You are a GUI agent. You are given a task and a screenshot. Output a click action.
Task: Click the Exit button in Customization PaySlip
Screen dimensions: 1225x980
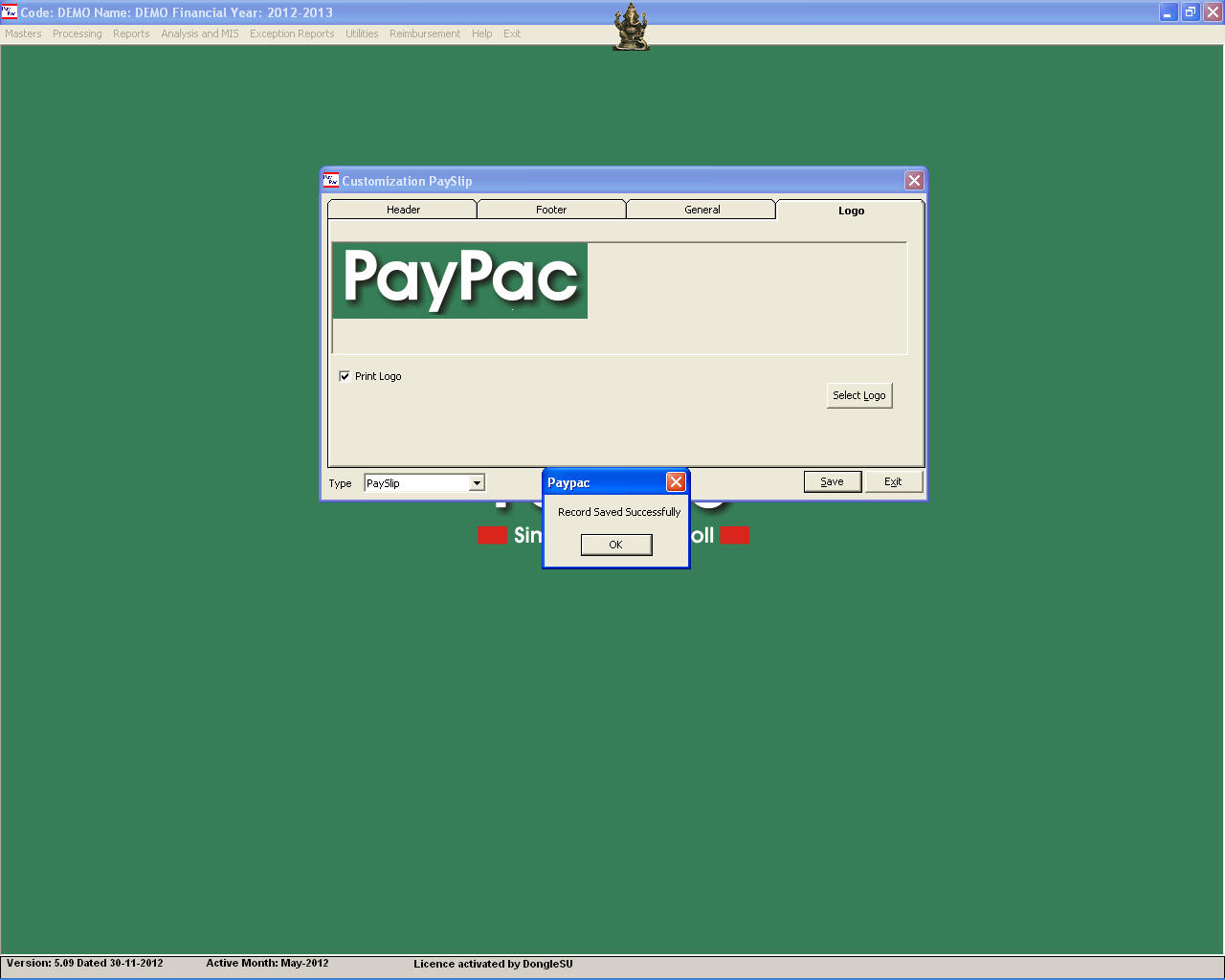pyautogui.click(x=894, y=481)
